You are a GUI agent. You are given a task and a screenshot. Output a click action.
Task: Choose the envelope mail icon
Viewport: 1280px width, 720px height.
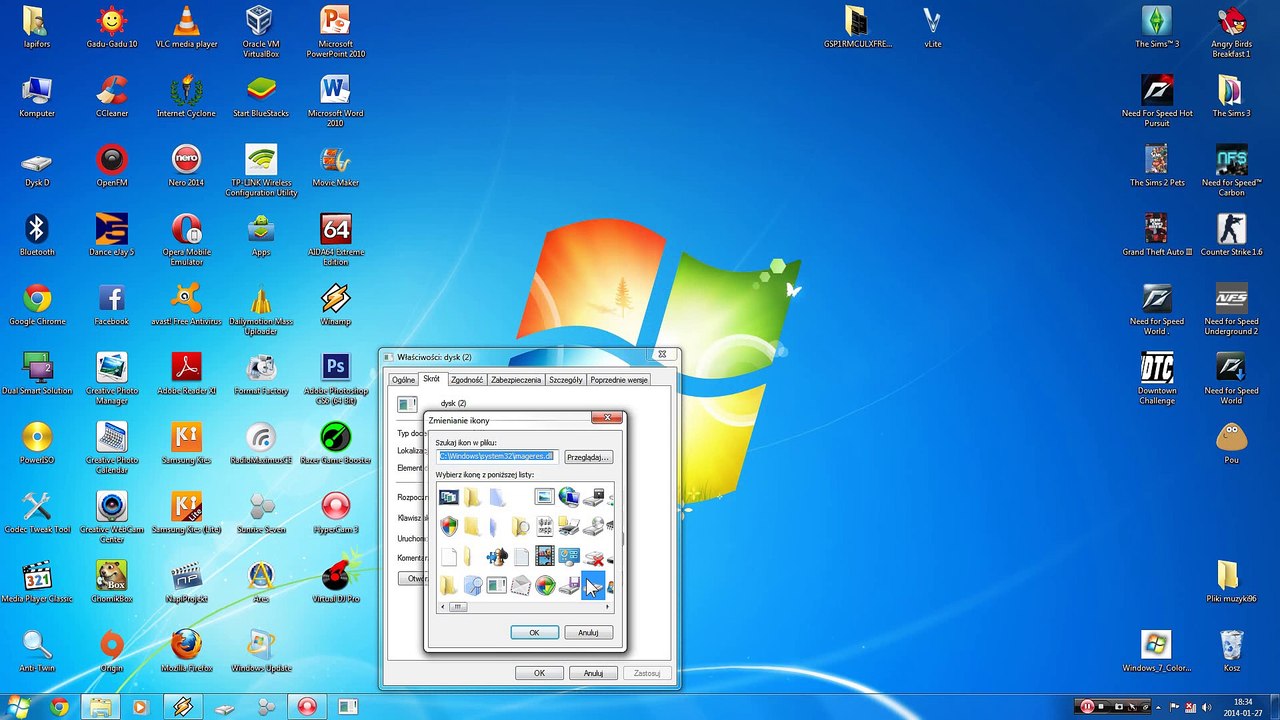pyautogui.click(x=521, y=586)
